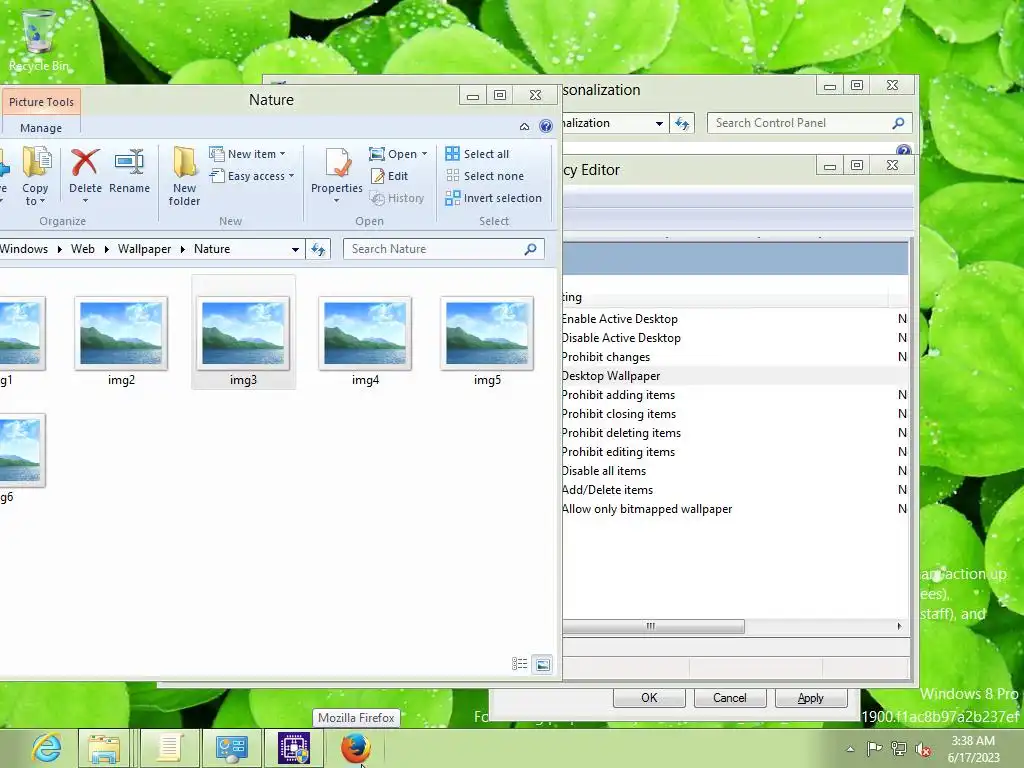This screenshot has width=1024, height=768.
Task: Launch Mozilla Firefox from taskbar
Action: (x=355, y=748)
